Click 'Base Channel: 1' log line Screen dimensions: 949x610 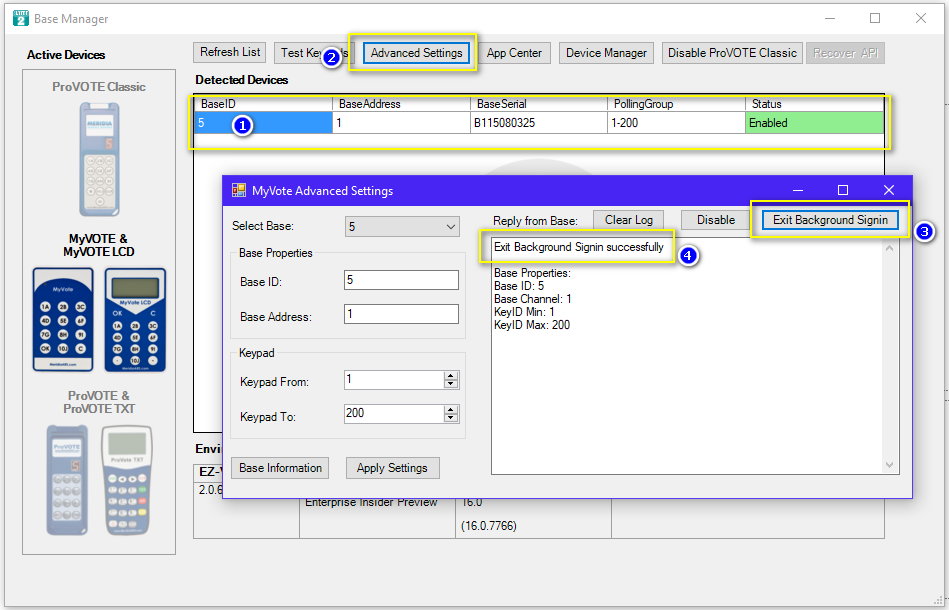tap(533, 299)
